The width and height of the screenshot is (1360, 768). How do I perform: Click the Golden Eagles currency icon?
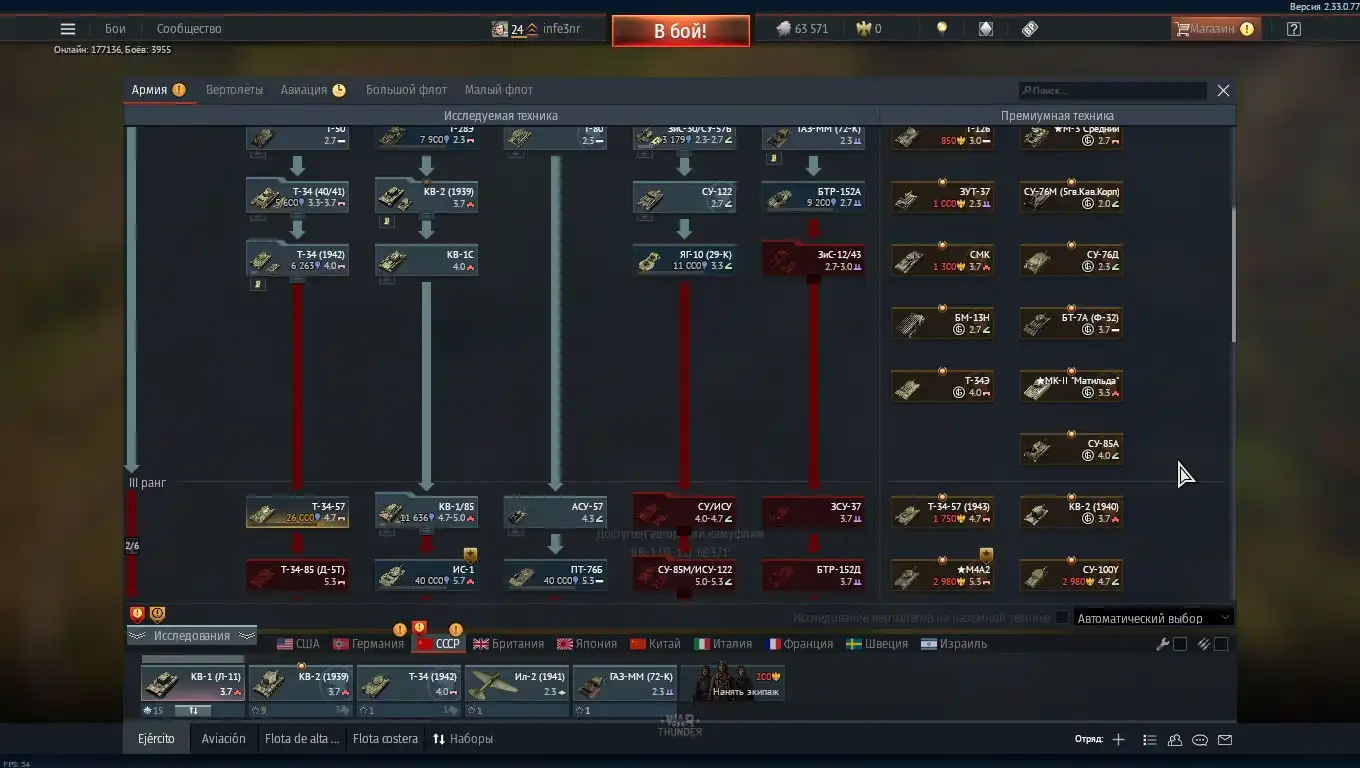(863, 29)
